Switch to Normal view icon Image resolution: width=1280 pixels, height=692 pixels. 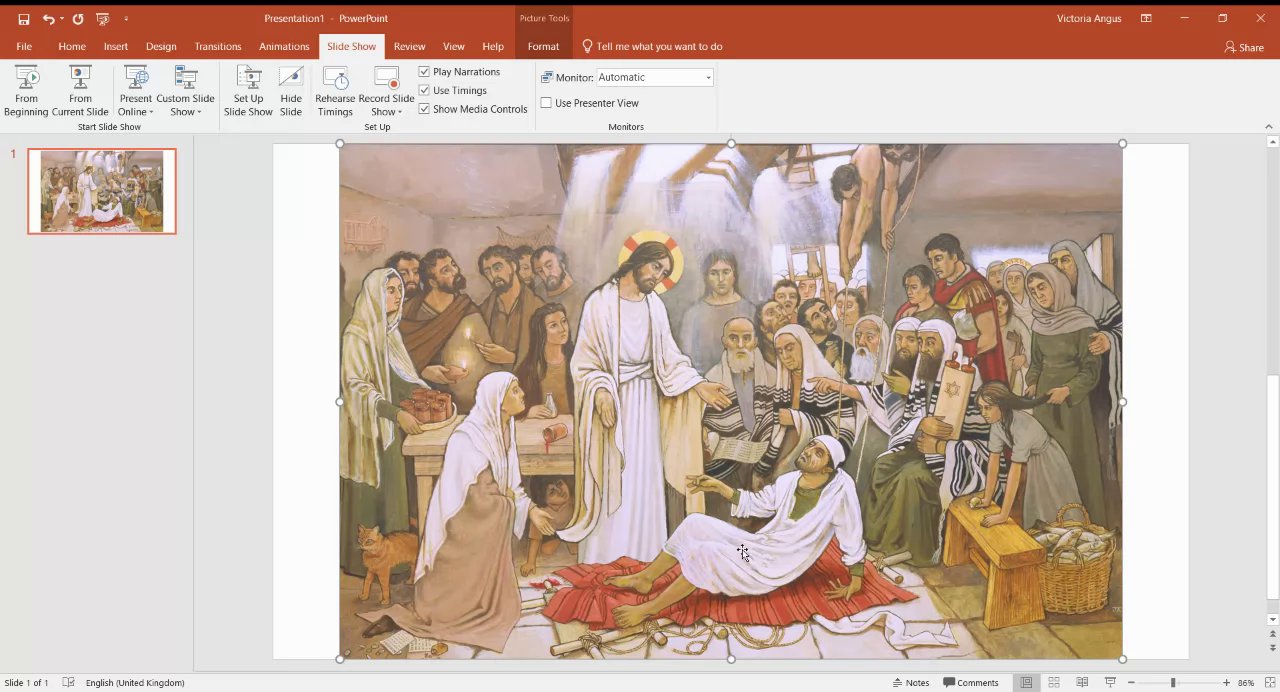pyautogui.click(x=1026, y=683)
